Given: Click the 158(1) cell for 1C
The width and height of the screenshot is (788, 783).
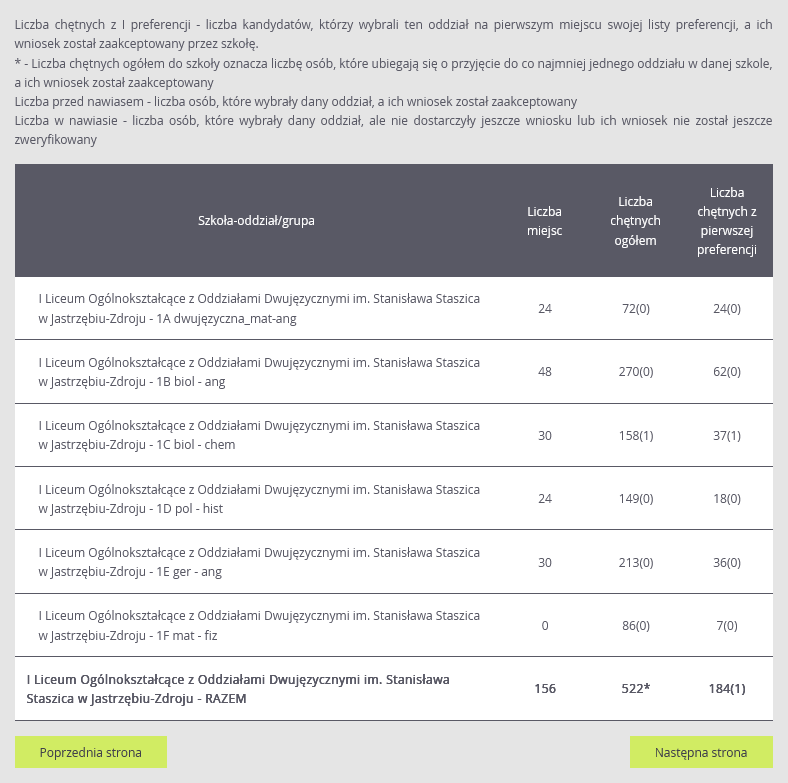Looking at the screenshot, I should (636, 435).
